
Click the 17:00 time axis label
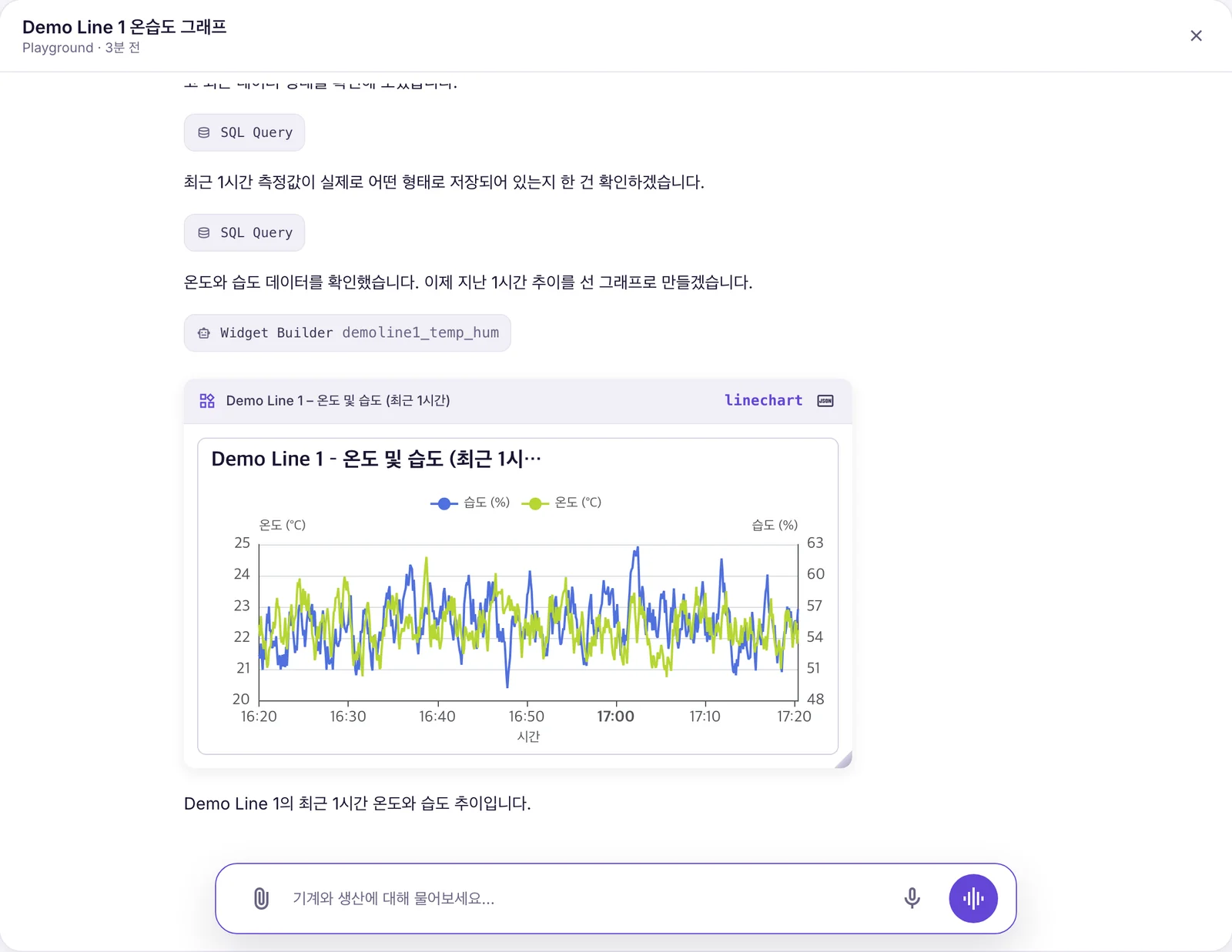click(x=616, y=717)
